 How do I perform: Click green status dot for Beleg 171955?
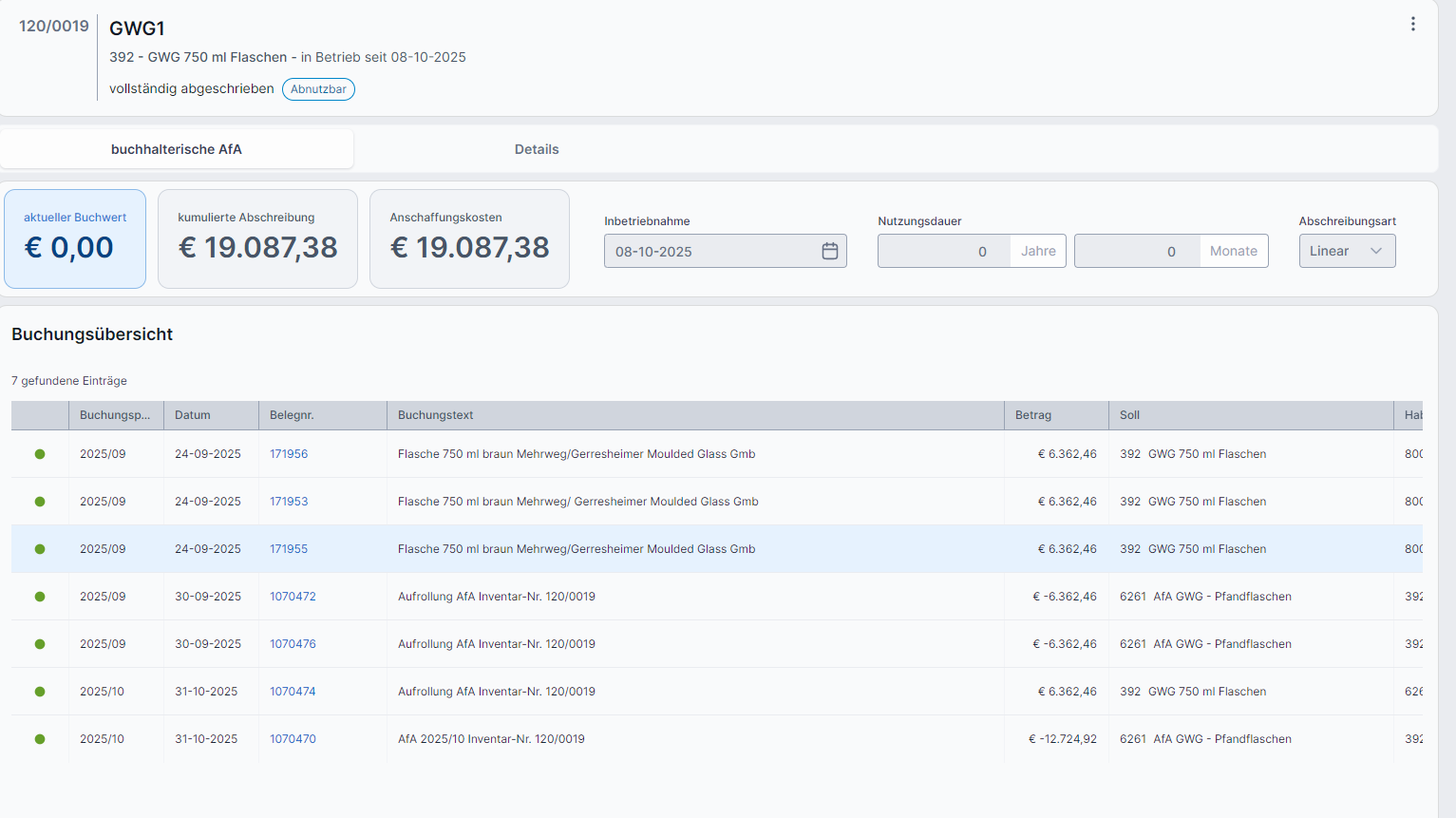(40, 549)
